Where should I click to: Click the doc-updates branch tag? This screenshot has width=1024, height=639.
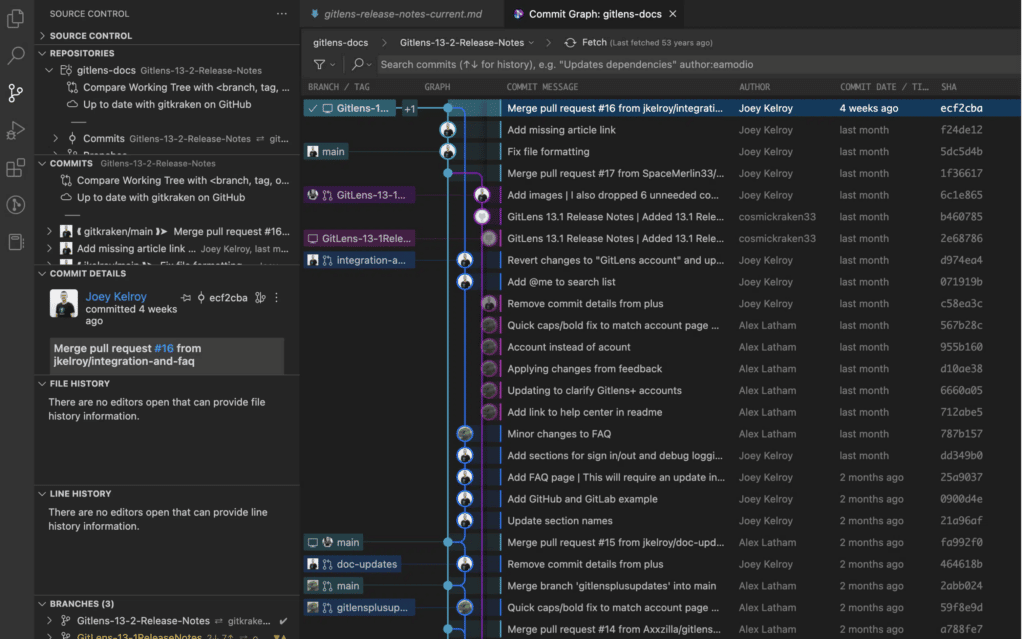pos(353,564)
